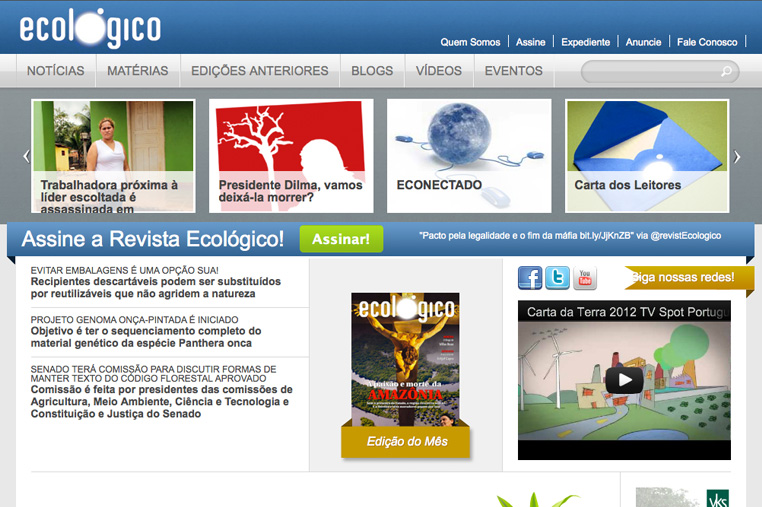Open the Presidente Dilma story card

tap(291, 156)
